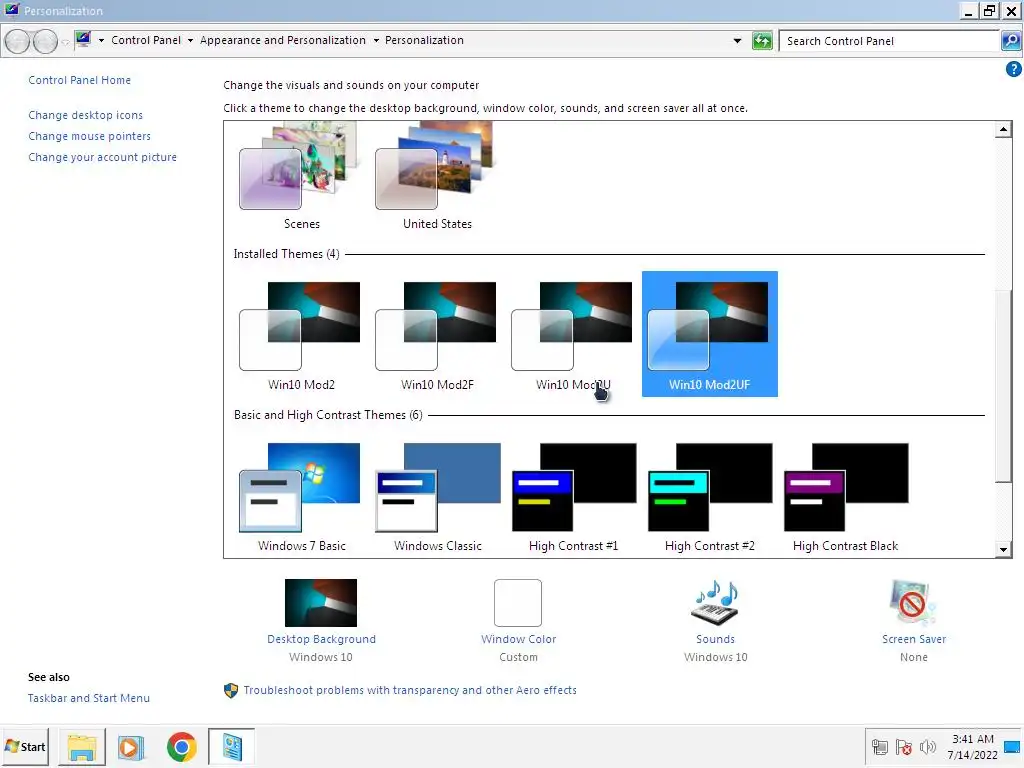This screenshot has width=1024, height=768.
Task: Click the search magnifier button
Action: pos(1010,41)
